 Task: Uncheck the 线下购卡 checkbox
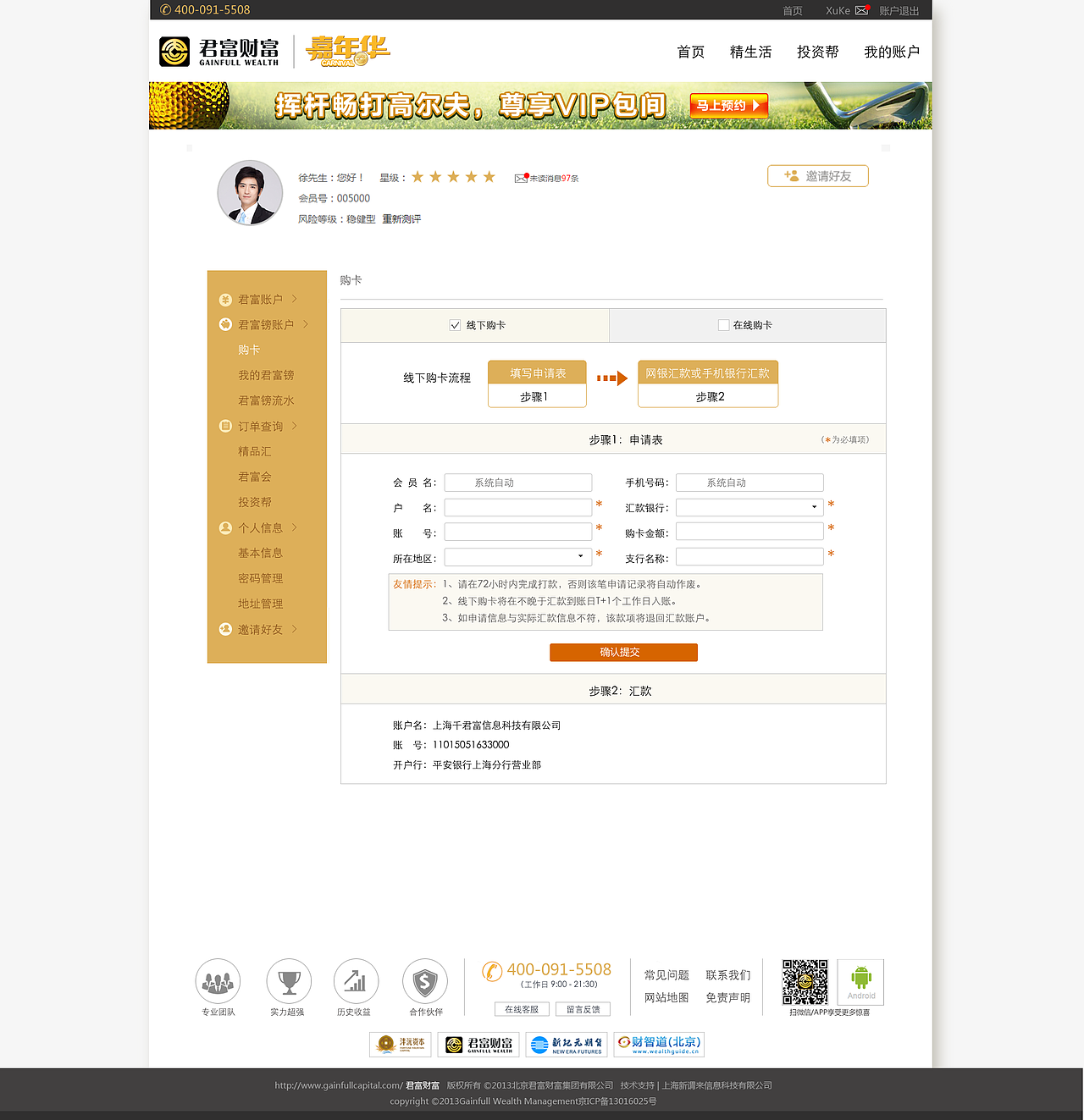tap(455, 324)
